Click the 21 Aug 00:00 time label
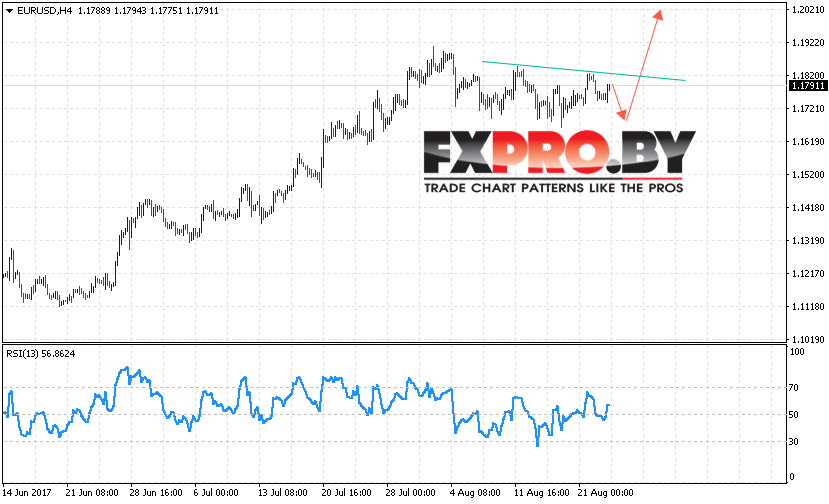This screenshot has width=829, height=504. tap(606, 493)
